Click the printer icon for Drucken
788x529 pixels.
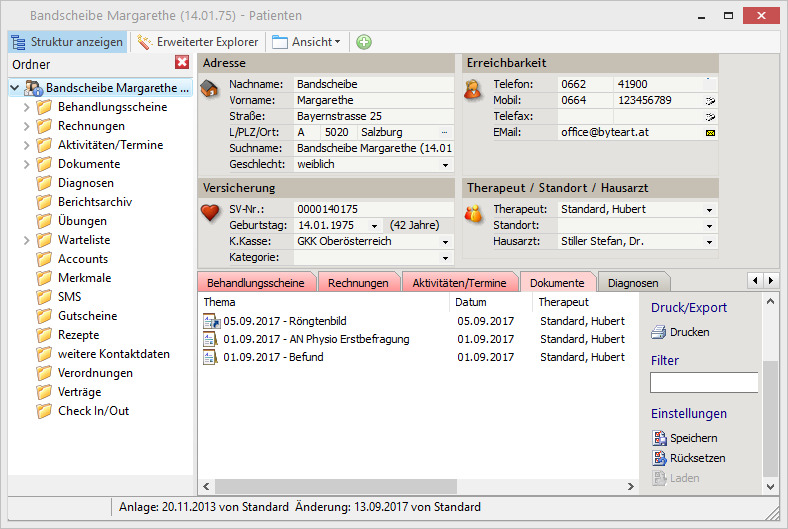658,332
